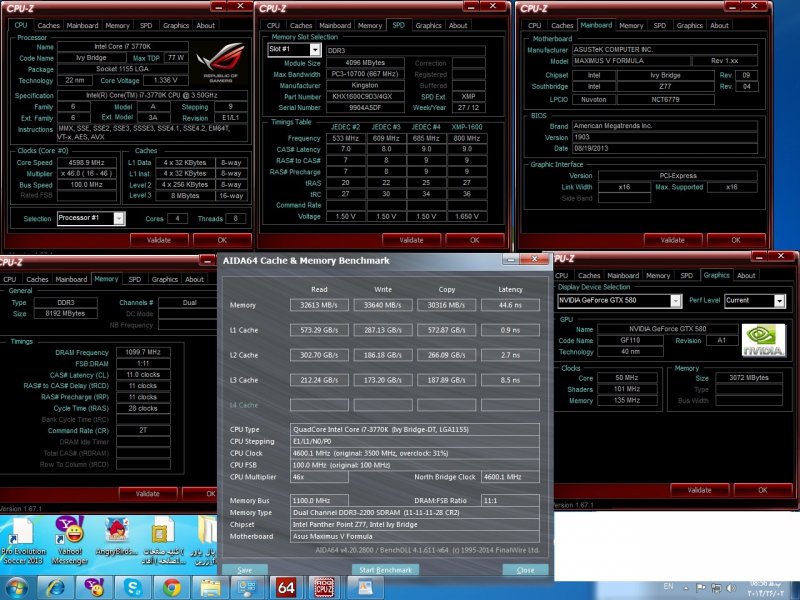The height and width of the screenshot is (600, 800).
Task: Click OK in the CPU window
Action: click(222, 240)
